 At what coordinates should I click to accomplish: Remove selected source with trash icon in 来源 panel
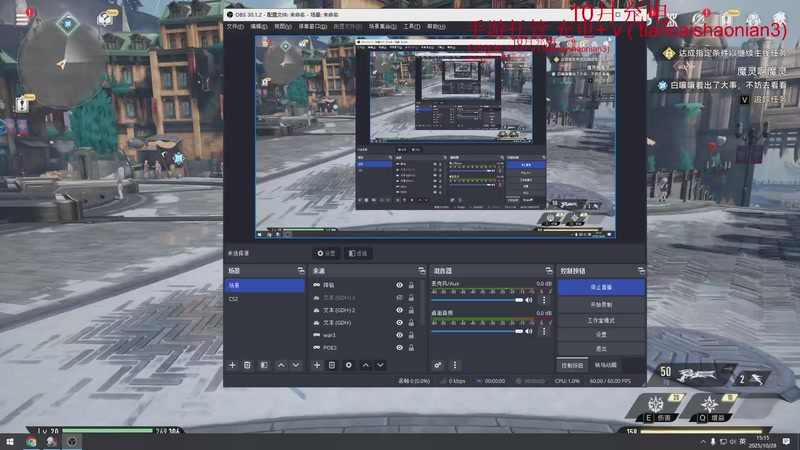point(332,365)
